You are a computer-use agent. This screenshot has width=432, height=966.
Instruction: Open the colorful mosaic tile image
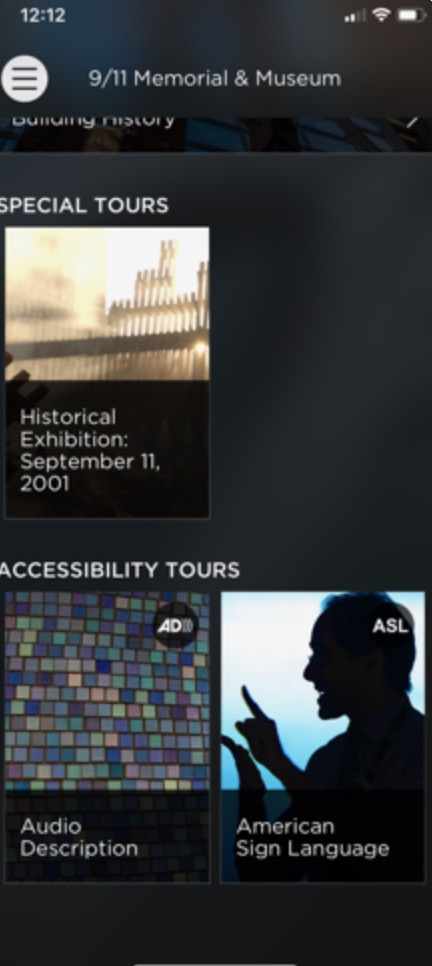(x=107, y=691)
